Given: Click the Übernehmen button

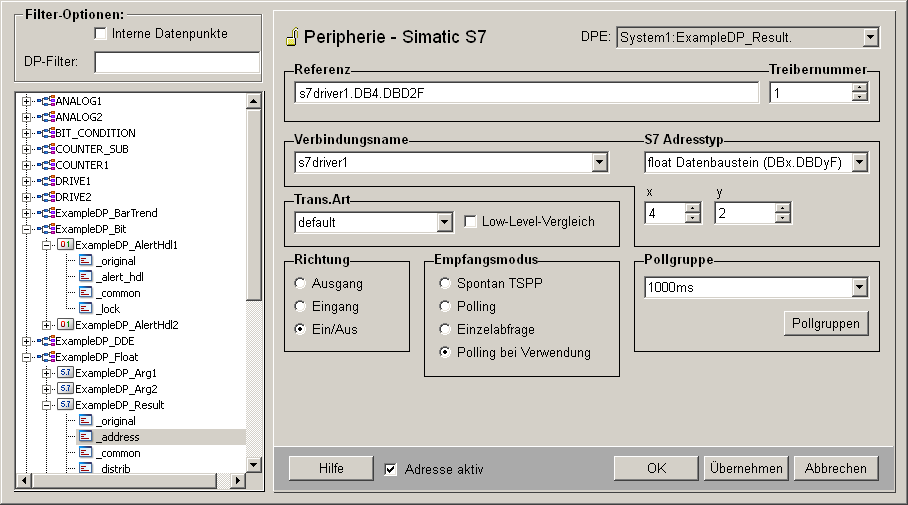Looking at the screenshot, I should click(746, 468).
